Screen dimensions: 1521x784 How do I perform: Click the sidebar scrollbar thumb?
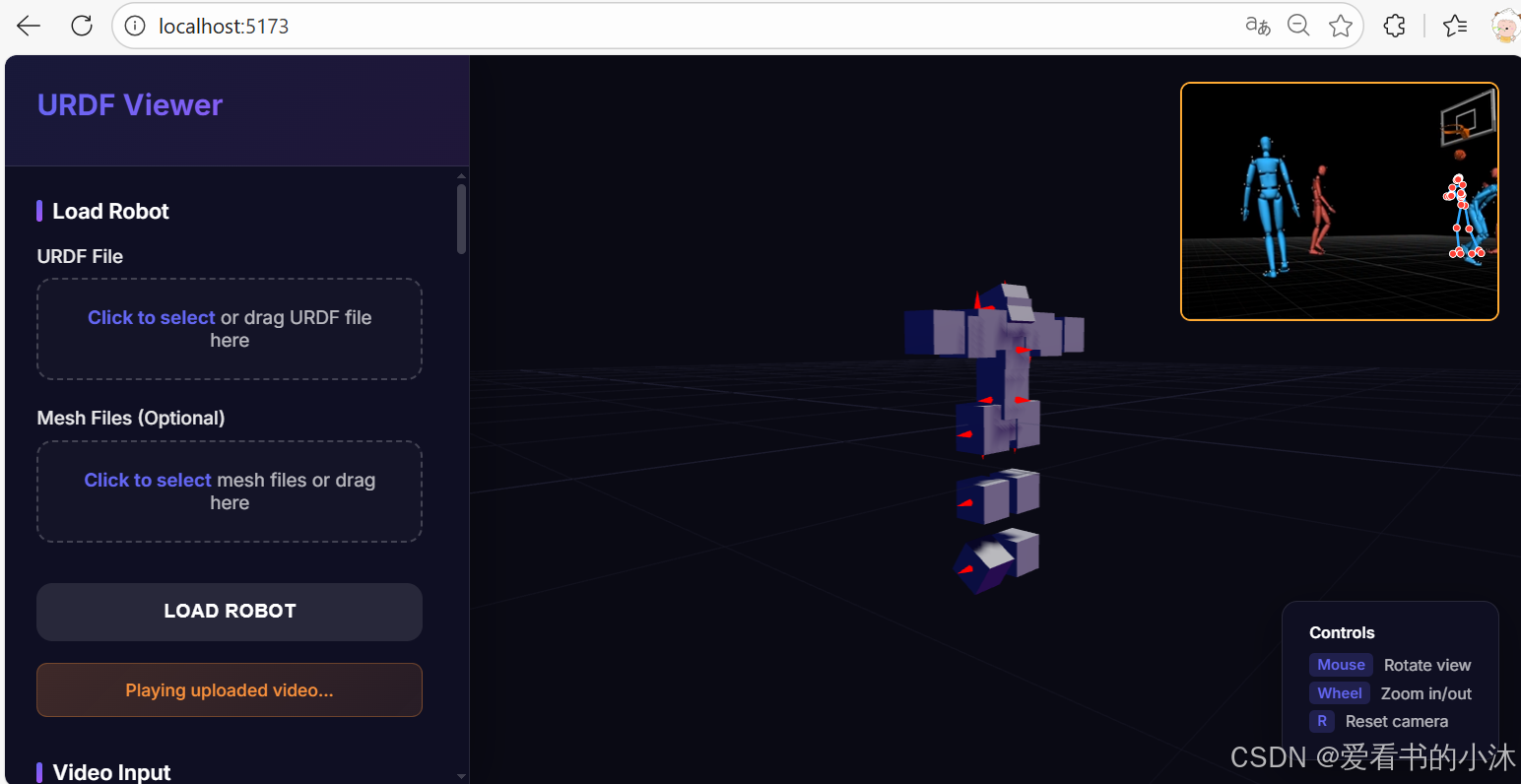(461, 219)
